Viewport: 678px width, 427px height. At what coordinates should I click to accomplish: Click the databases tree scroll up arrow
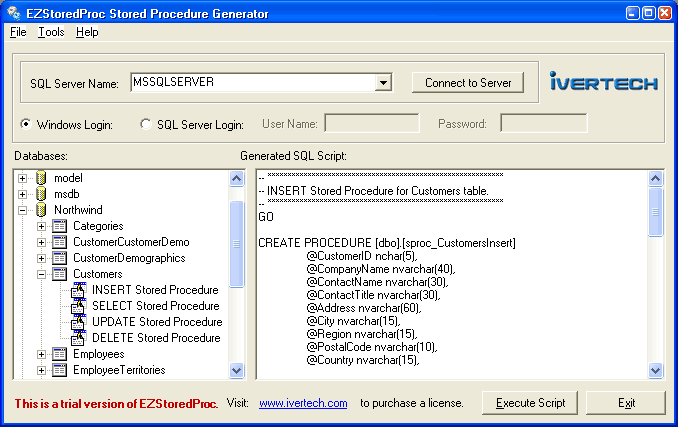tap(237, 178)
